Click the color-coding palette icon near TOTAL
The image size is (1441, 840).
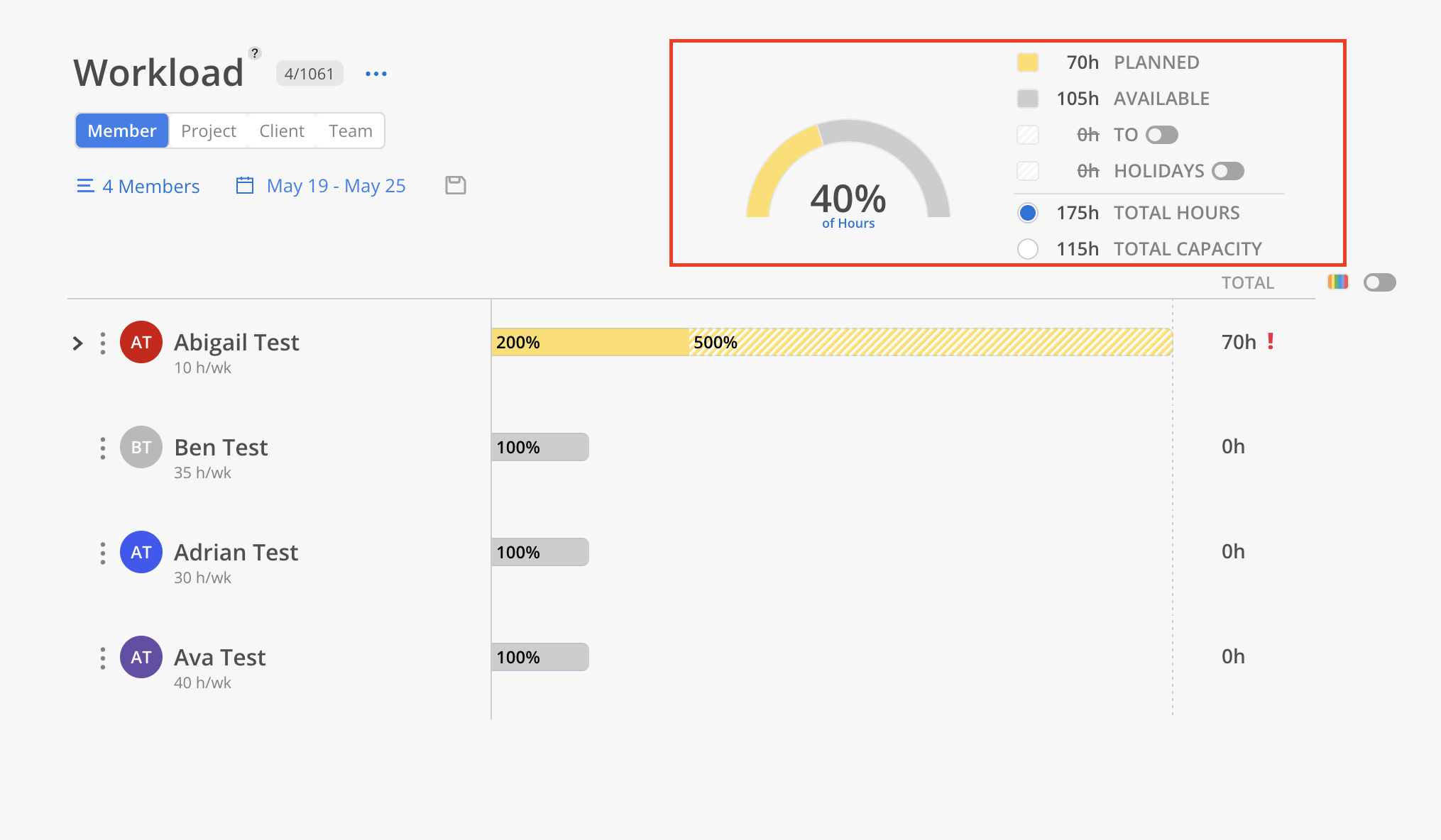tap(1337, 282)
